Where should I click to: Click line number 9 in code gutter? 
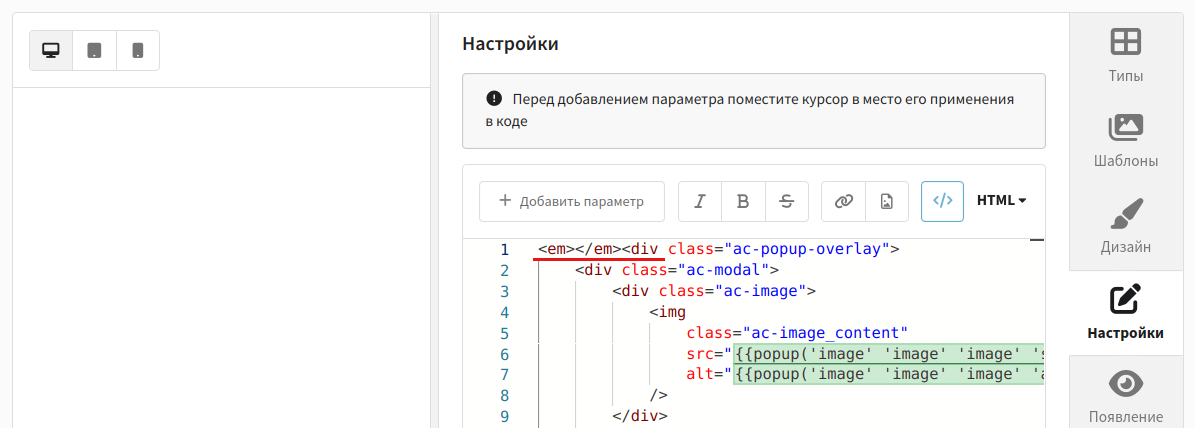coord(504,416)
